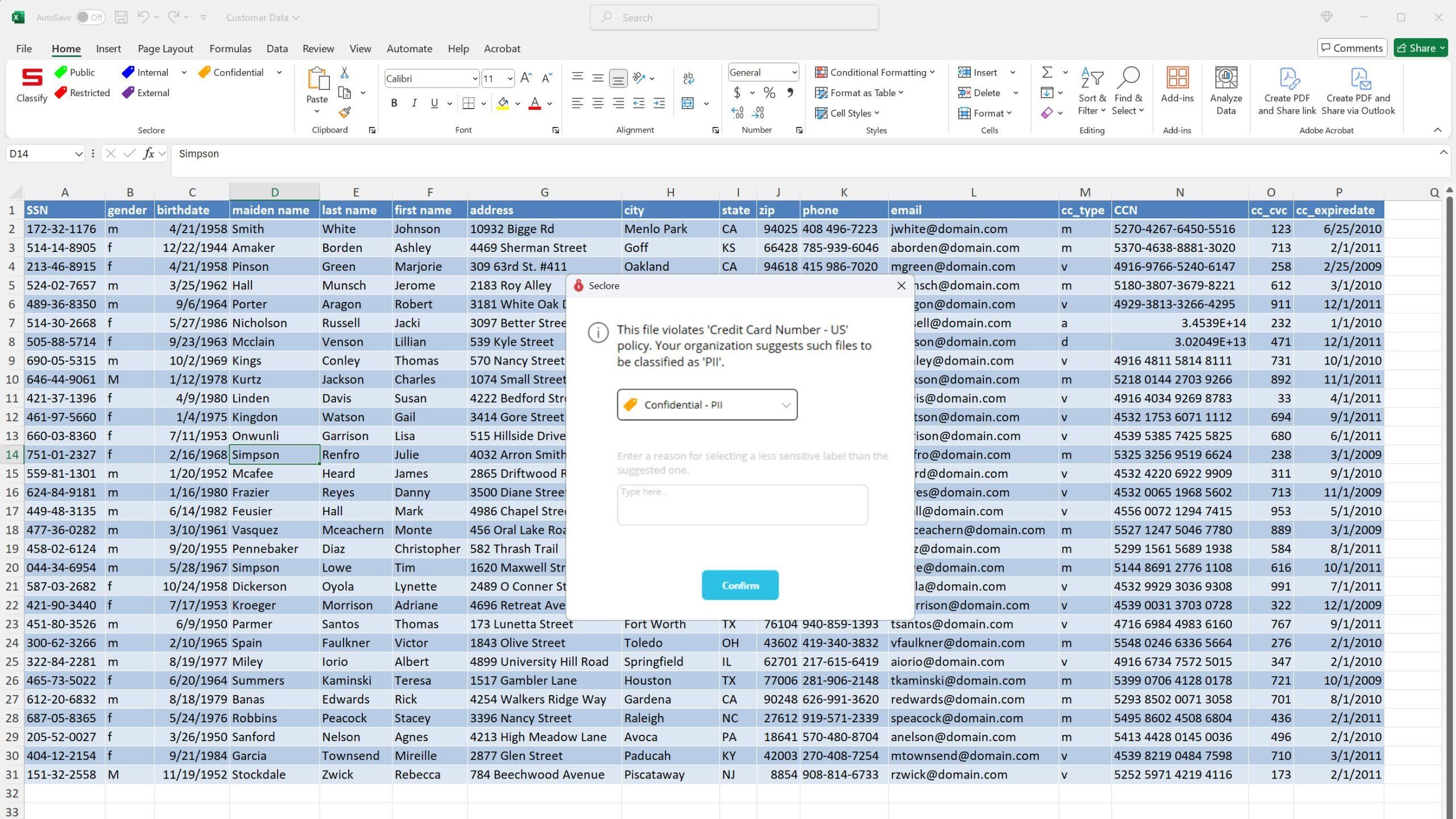Viewport: 1456px width, 819px height.
Task: Expand the Confidential label dropdown arrow
Action: tap(279, 72)
